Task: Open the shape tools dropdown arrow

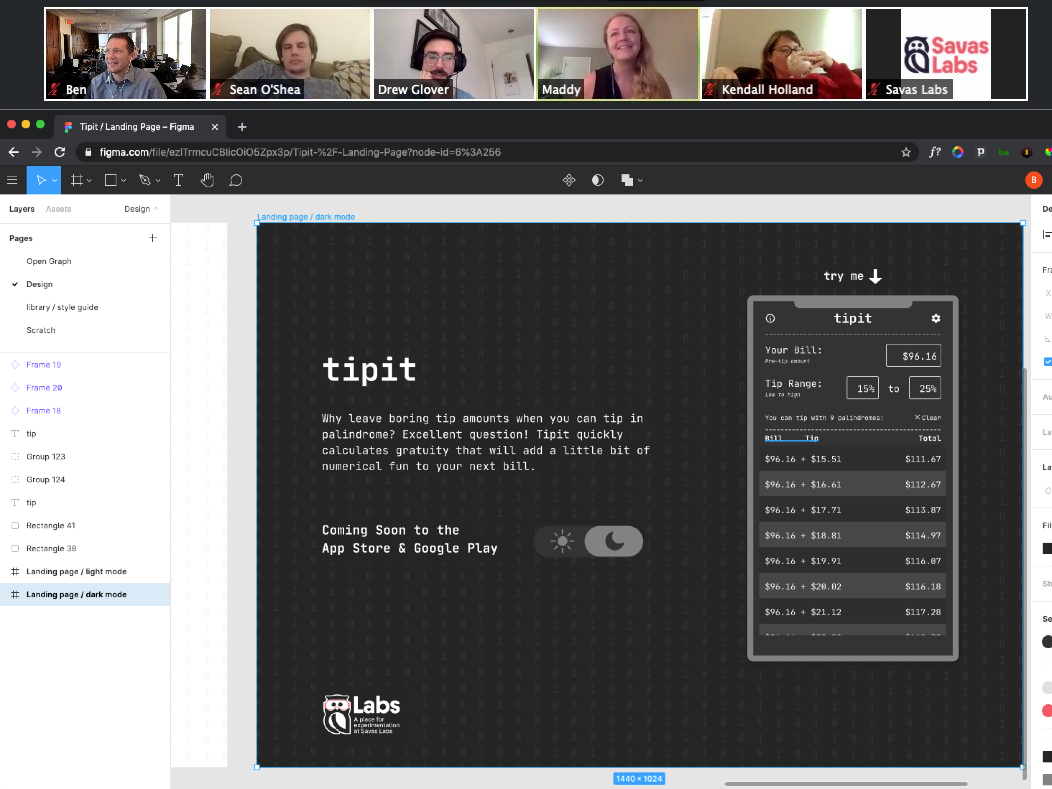Action: [124, 181]
